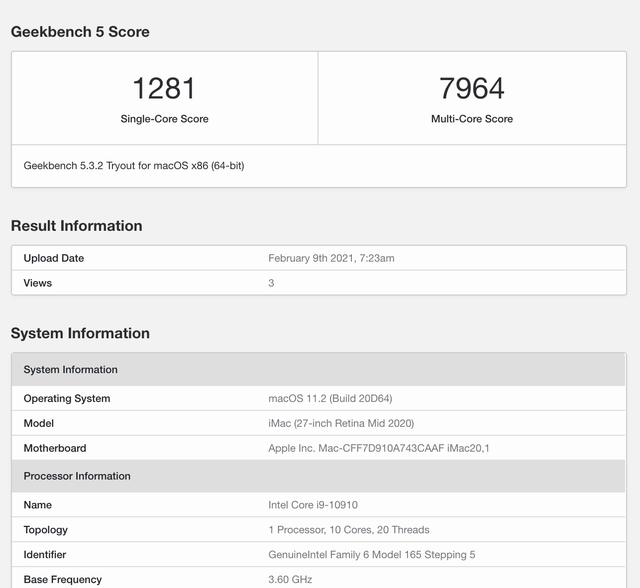The width and height of the screenshot is (640, 588).
Task: Click the Base Frequency row label
Action: click(x=62, y=579)
